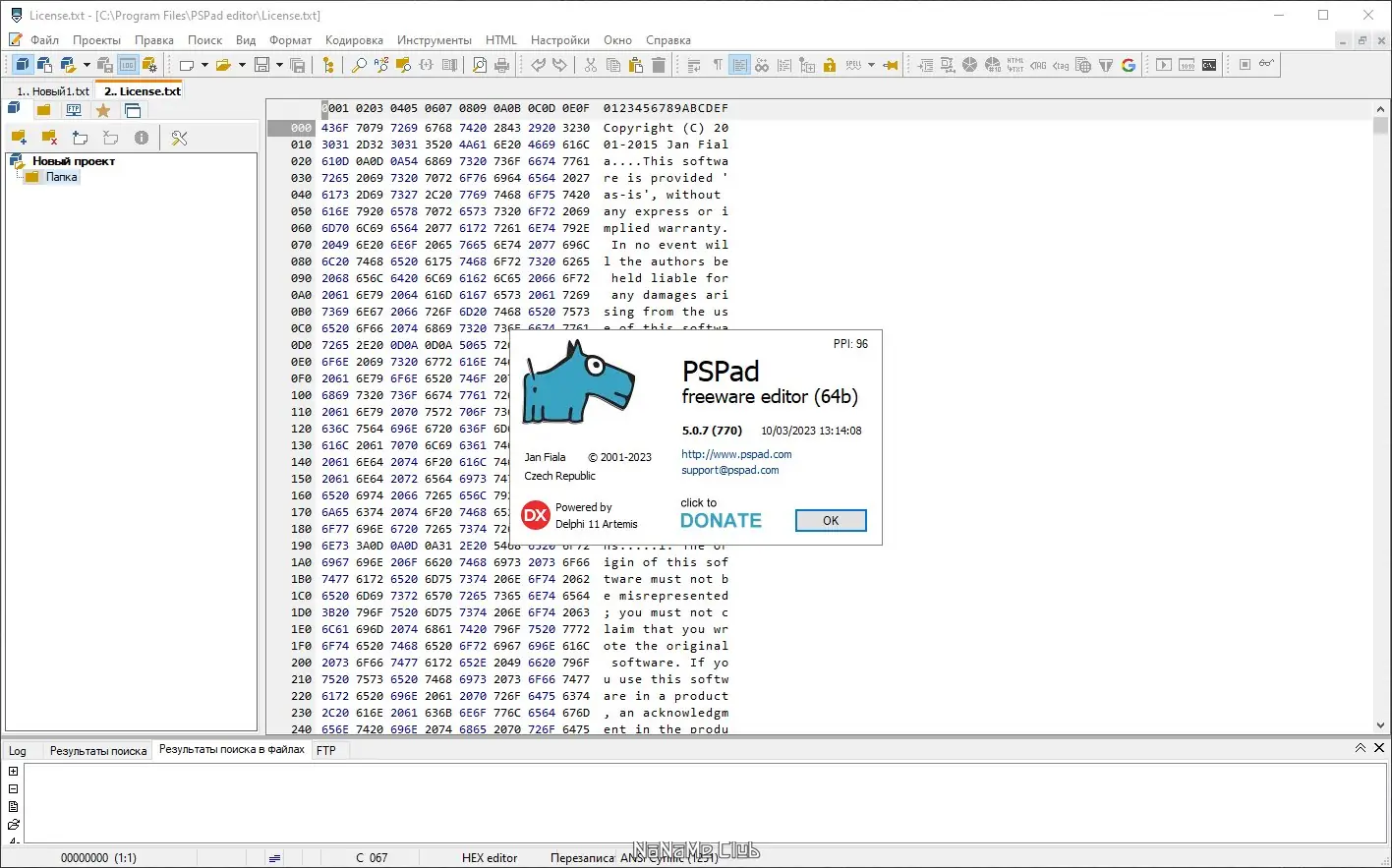The height and width of the screenshot is (868, 1392).
Task: Click the file explorer folder panel tab
Action: click(44, 110)
